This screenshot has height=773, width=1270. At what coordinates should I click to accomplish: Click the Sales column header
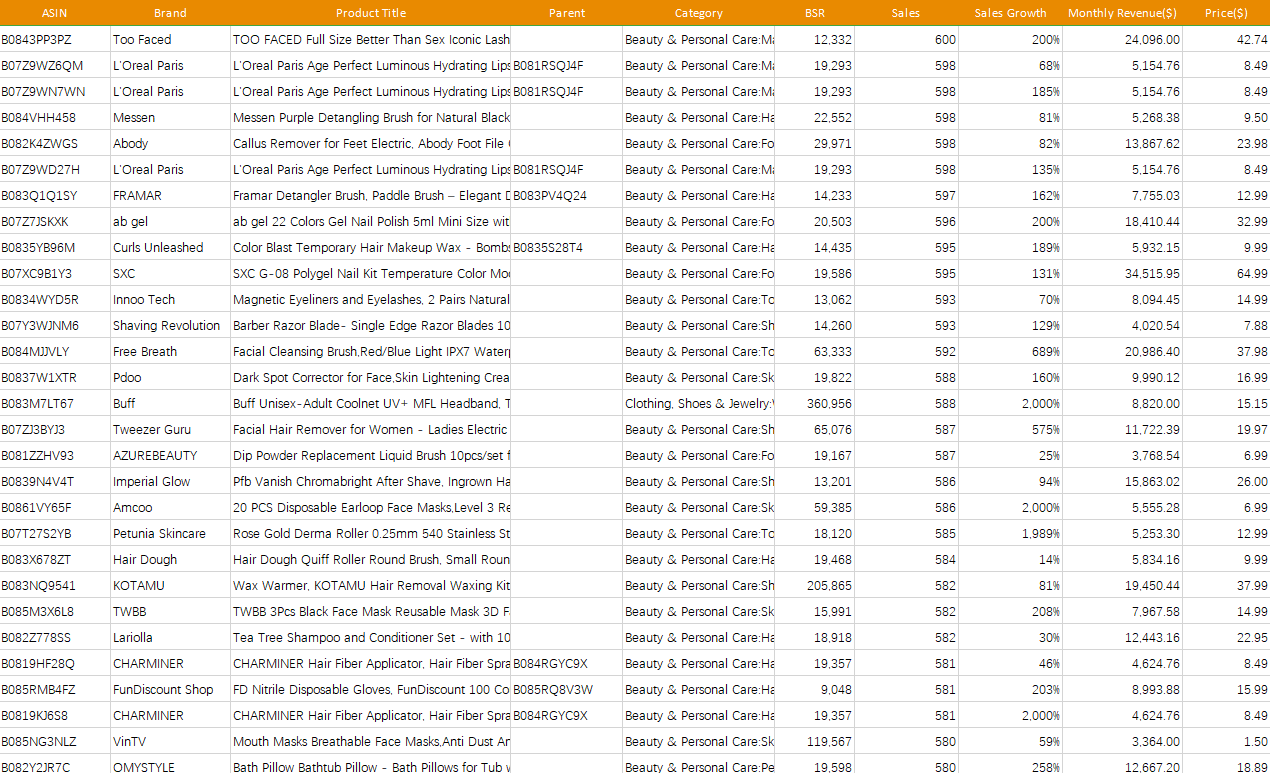pos(906,13)
